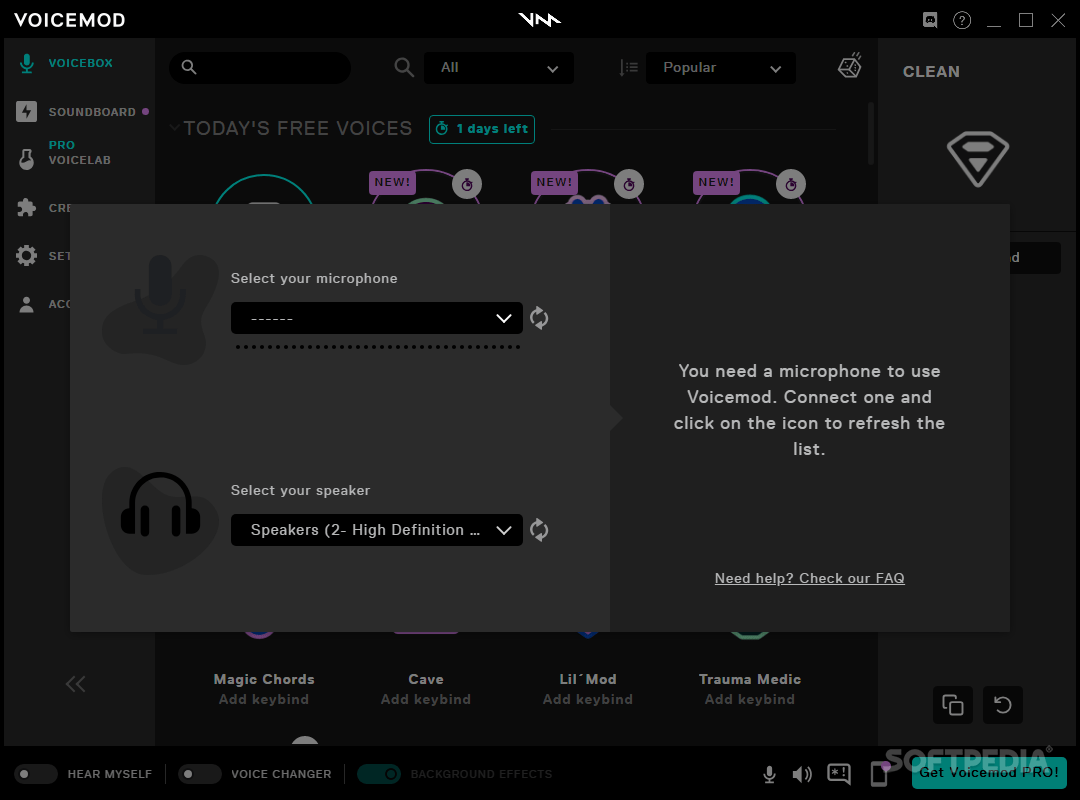Click the Clean voice icon in right panel
The height and width of the screenshot is (800, 1080).
point(977,158)
